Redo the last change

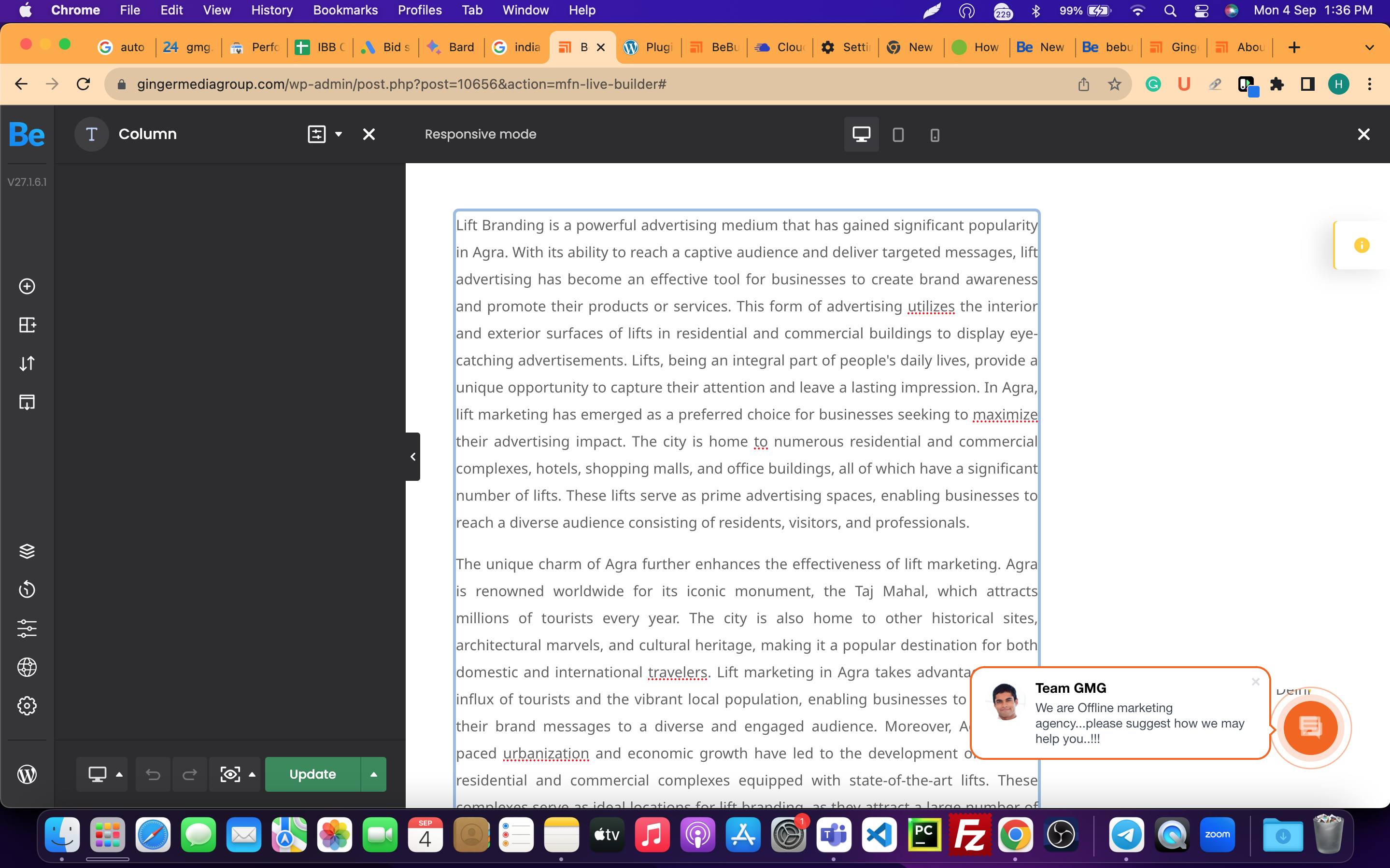point(189,774)
